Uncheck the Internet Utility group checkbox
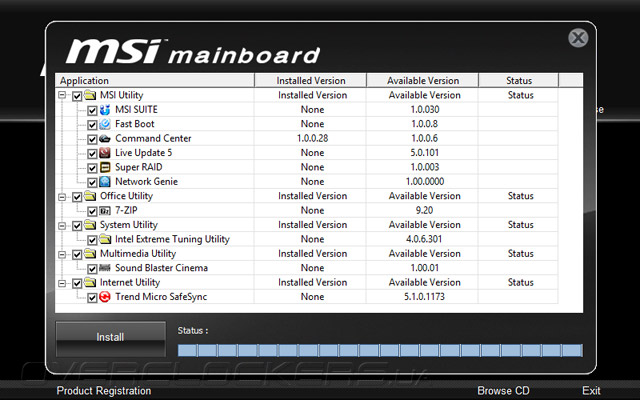640x400 pixels. (x=77, y=284)
